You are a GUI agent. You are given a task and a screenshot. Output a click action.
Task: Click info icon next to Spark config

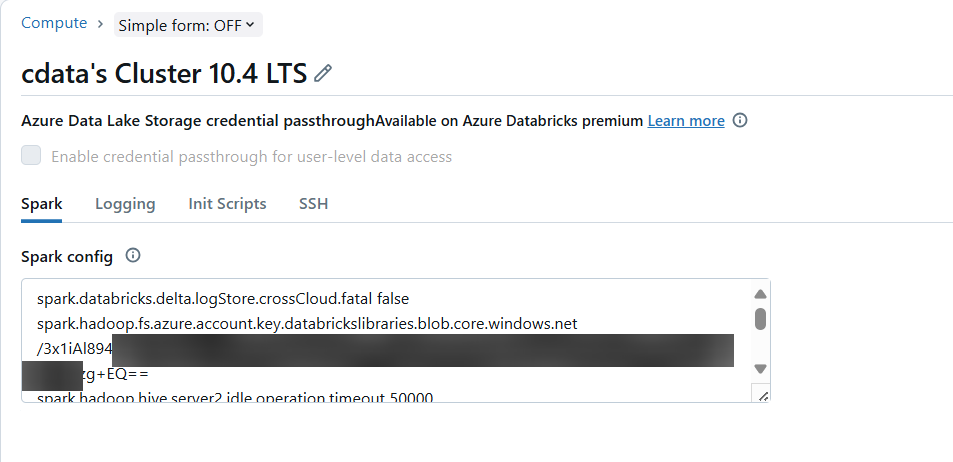[133, 256]
